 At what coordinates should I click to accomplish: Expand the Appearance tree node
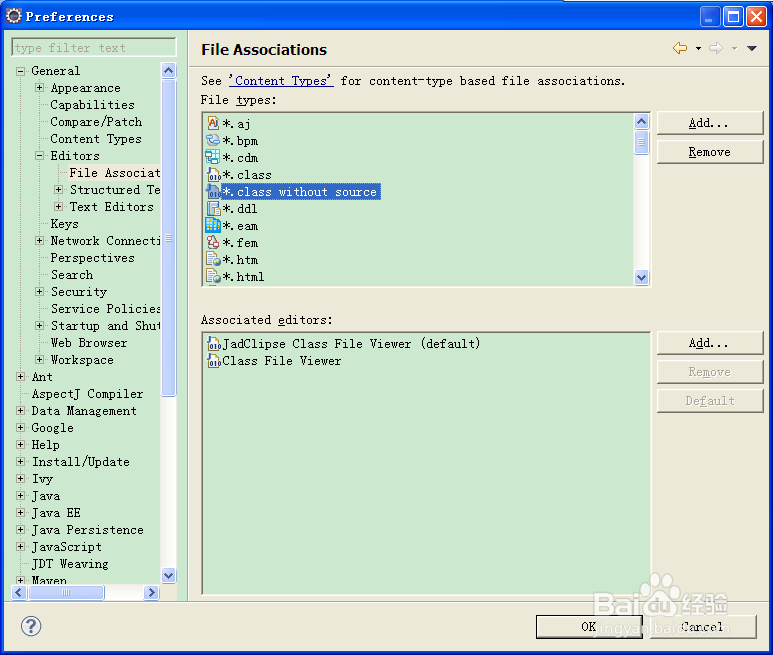point(39,88)
